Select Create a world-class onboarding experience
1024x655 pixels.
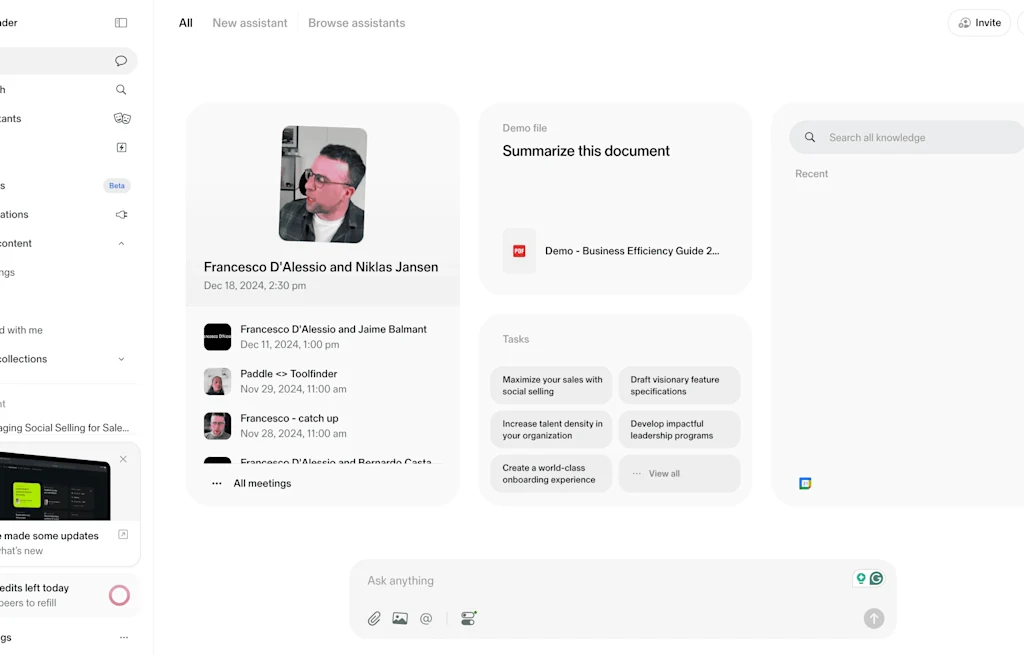551,473
